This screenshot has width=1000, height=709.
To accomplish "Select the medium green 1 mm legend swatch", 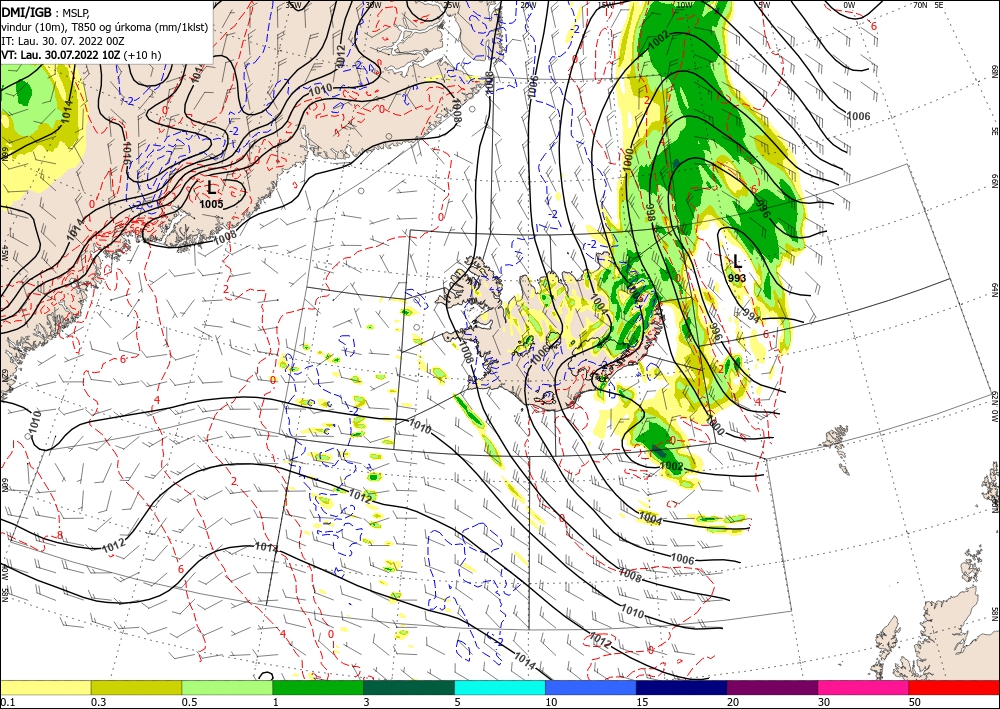I will click(x=318, y=687).
